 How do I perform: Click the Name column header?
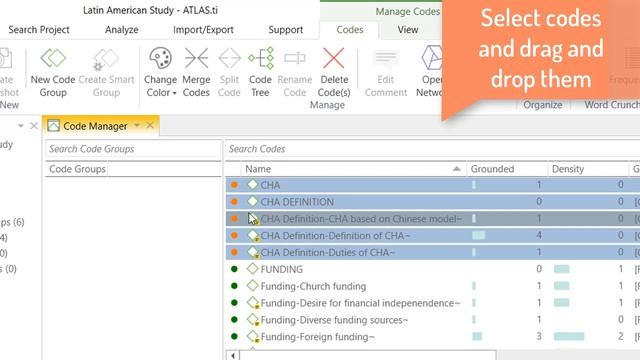(353, 169)
